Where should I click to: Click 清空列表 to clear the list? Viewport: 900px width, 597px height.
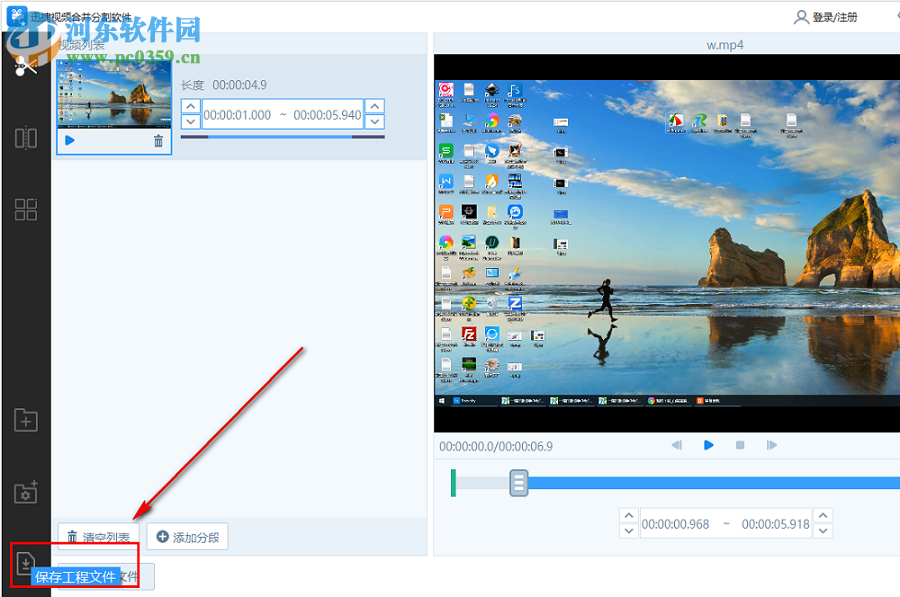(x=99, y=537)
